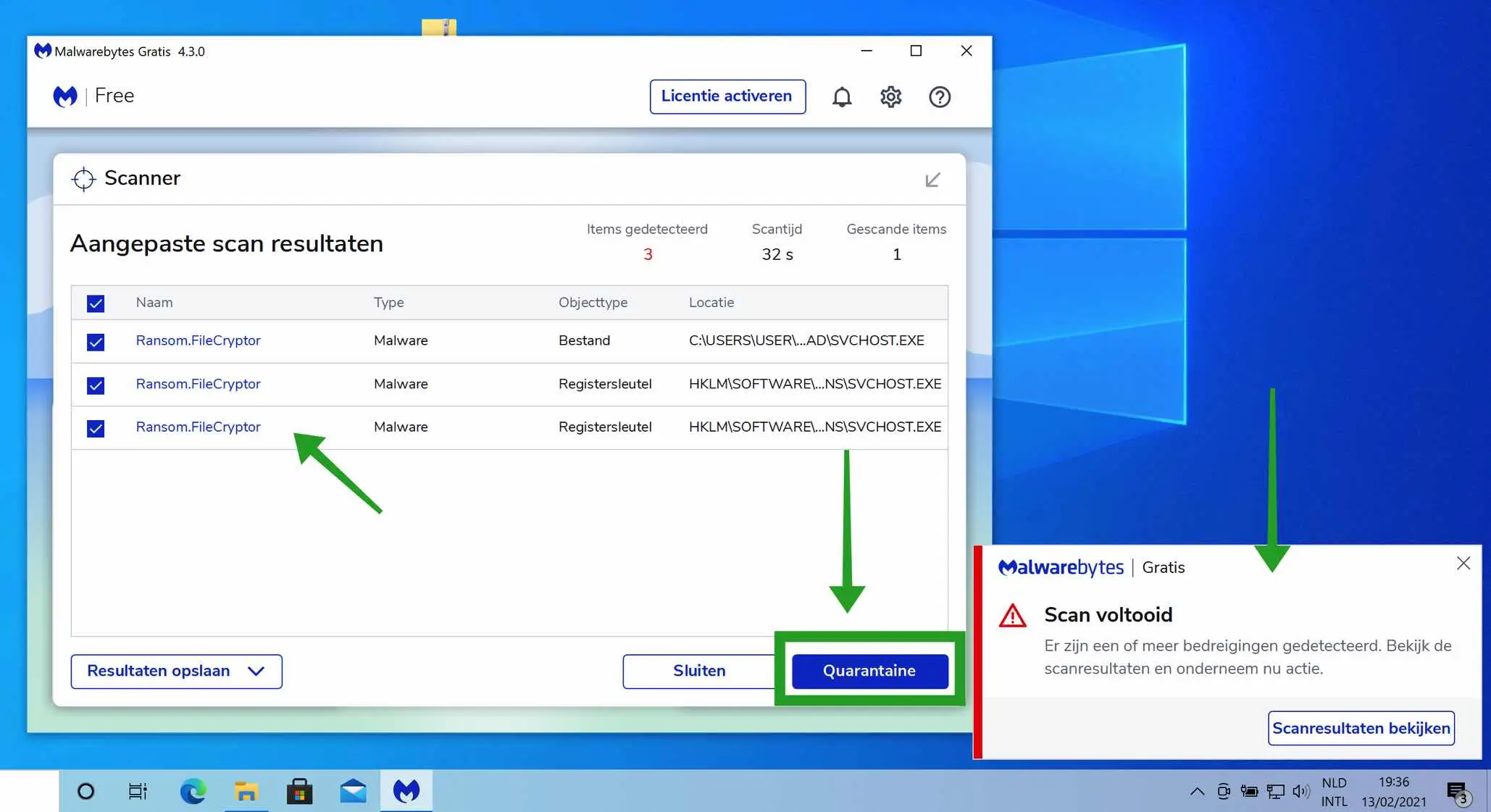Open the volume control in system tray
The width and height of the screenshot is (1491, 812).
1301,791
